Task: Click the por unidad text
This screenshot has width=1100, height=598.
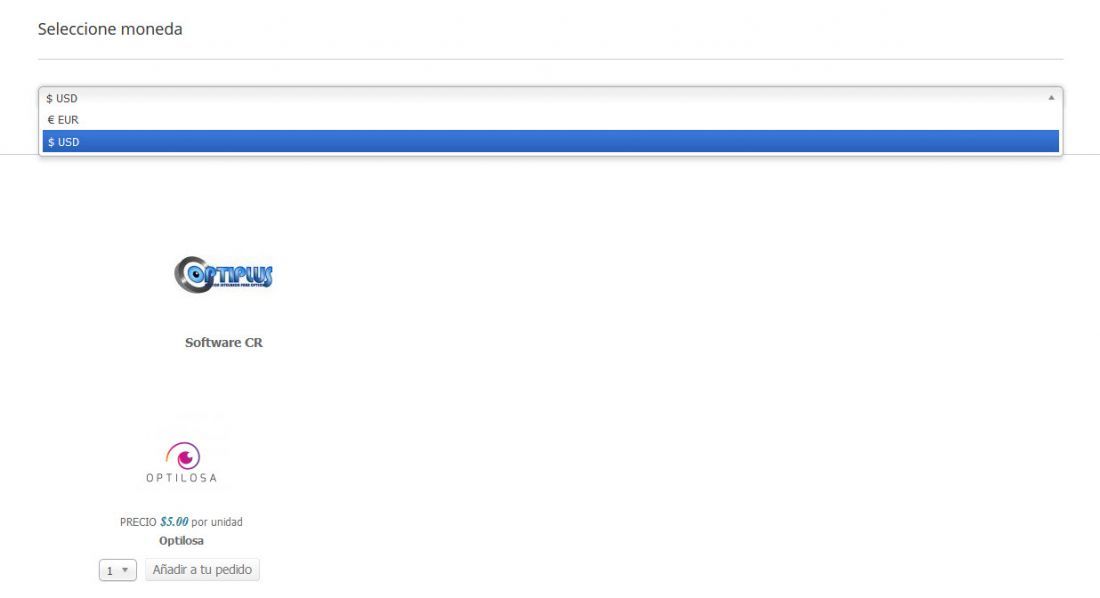Action: coord(217,522)
